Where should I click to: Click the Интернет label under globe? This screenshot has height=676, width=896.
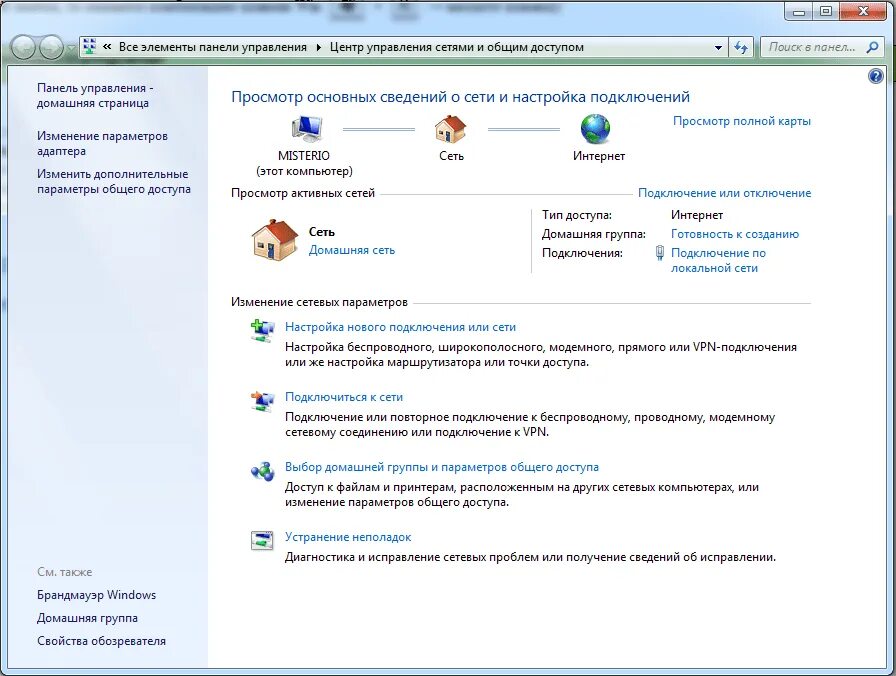(599, 156)
